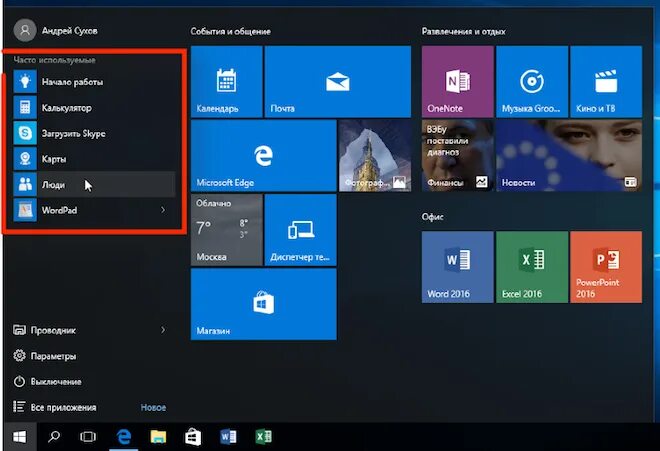The width and height of the screenshot is (660, 451).
Task: Open the Диспетчер телефонов tile
Action: point(301,230)
